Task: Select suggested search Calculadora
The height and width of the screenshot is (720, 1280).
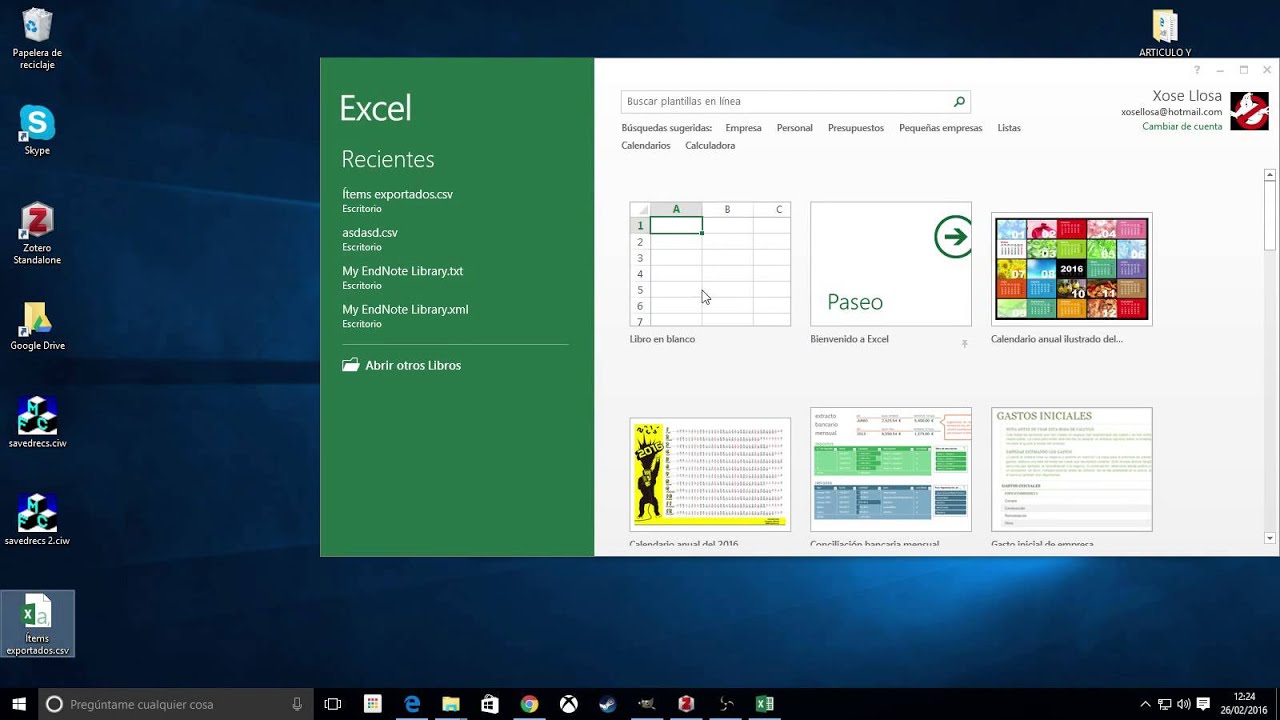Action: [710, 145]
